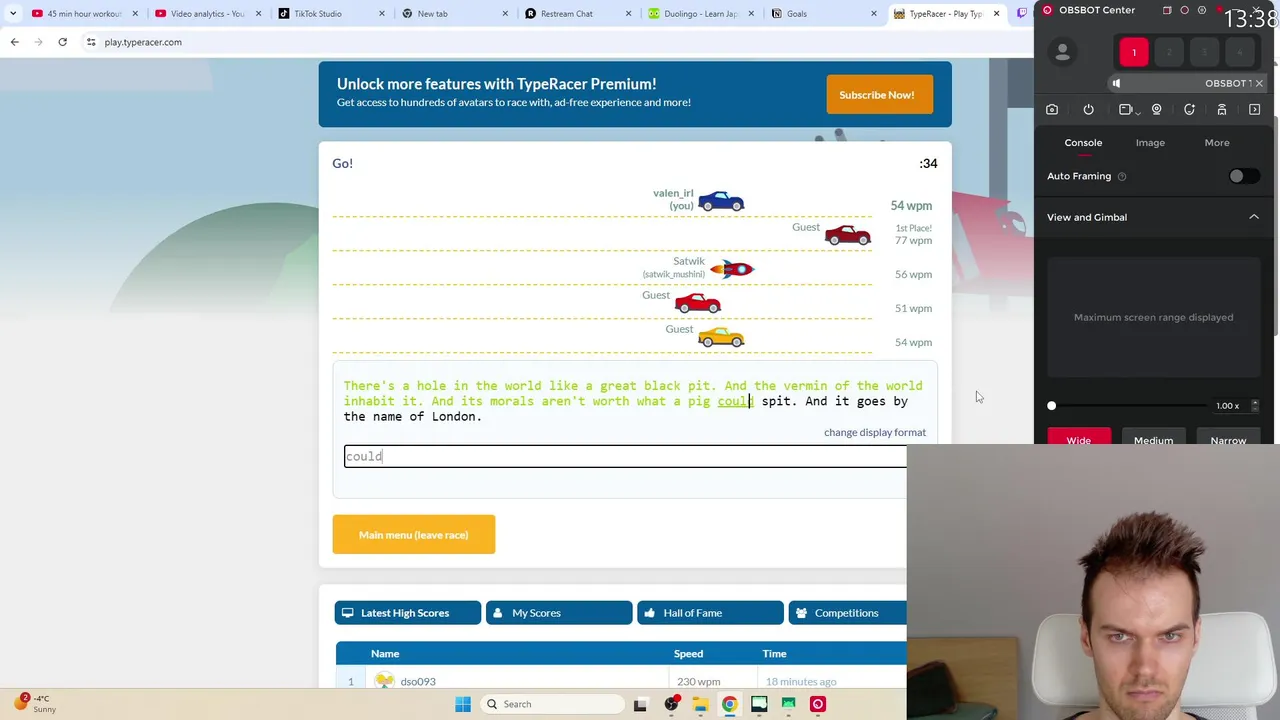The width and height of the screenshot is (1280, 720).
Task: Click the Name column header
Action: click(x=385, y=653)
